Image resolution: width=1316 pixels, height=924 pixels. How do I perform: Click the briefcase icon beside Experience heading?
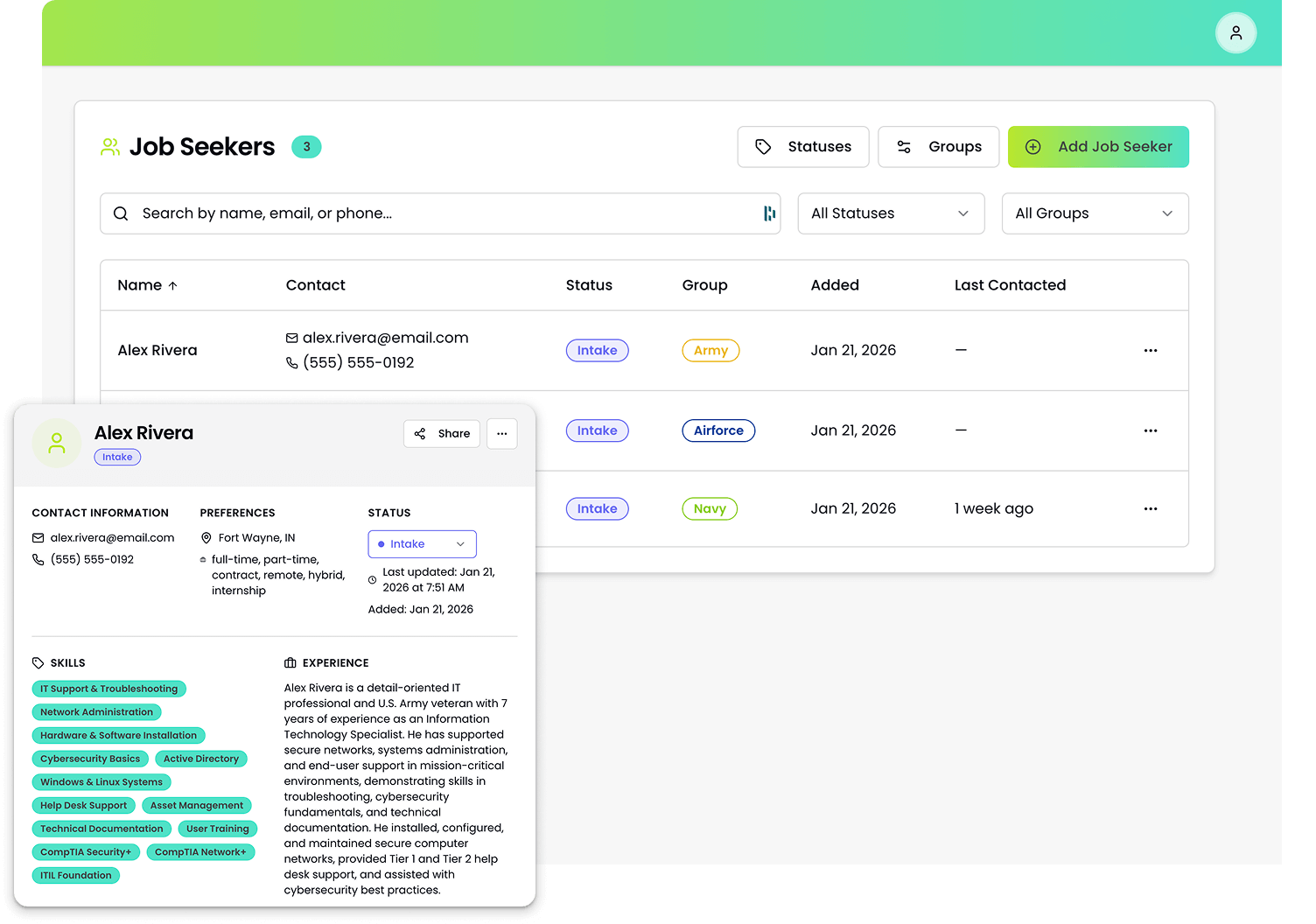pos(289,662)
